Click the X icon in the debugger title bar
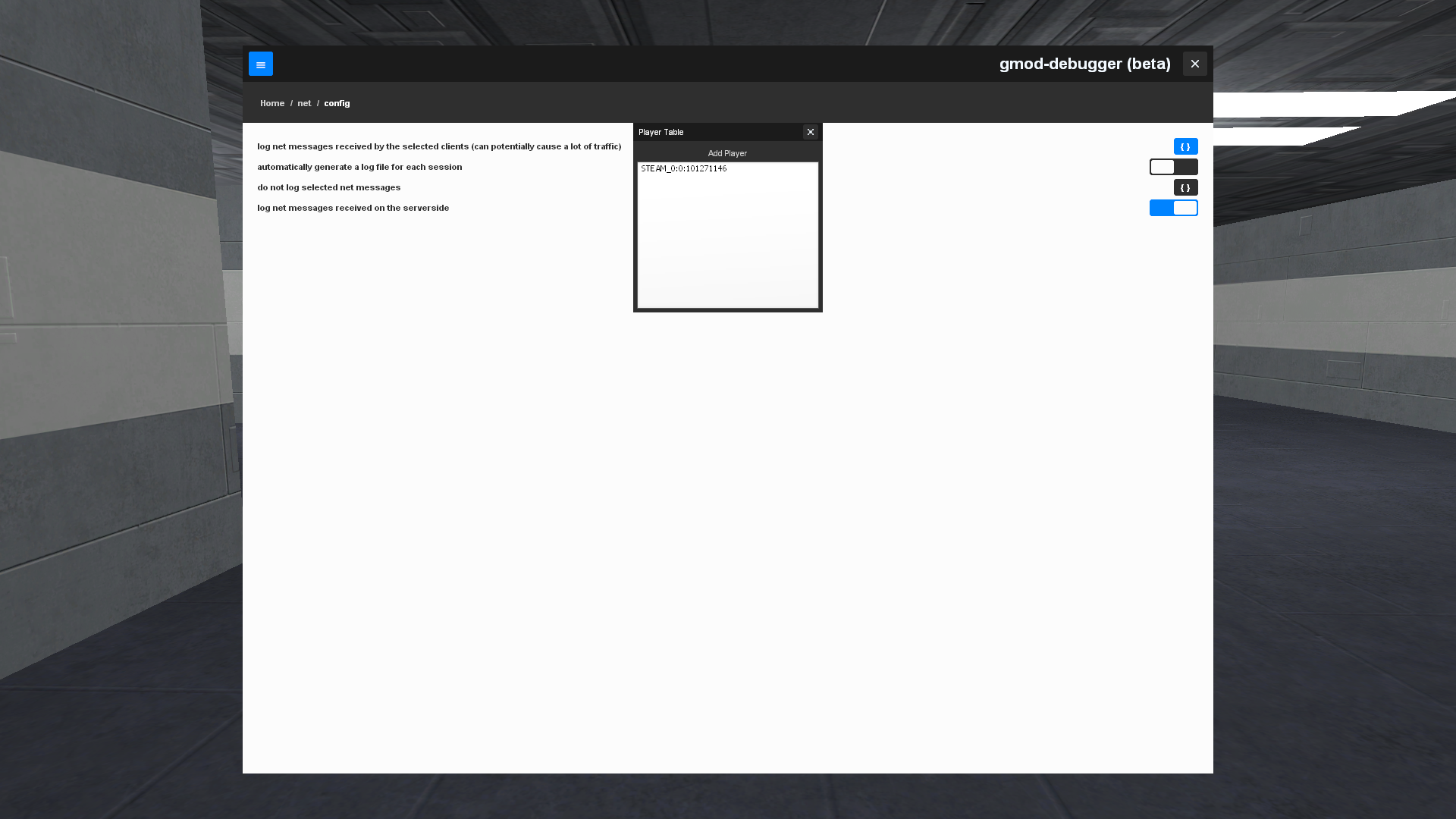The width and height of the screenshot is (1456, 819). coord(1195,64)
